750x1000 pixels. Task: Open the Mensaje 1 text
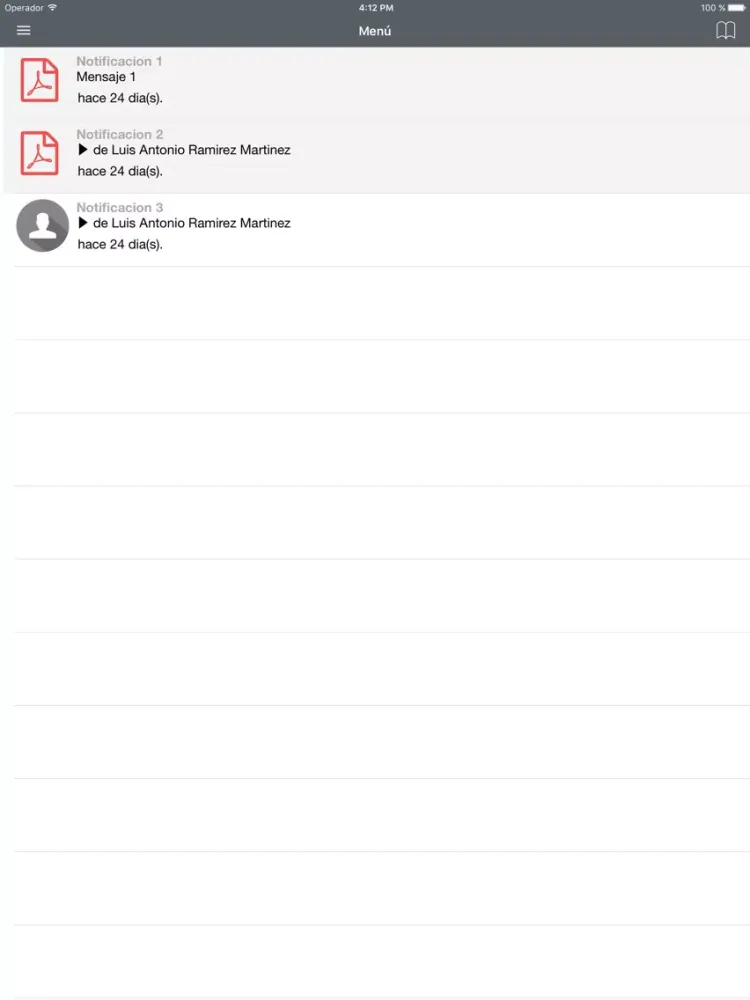106,77
